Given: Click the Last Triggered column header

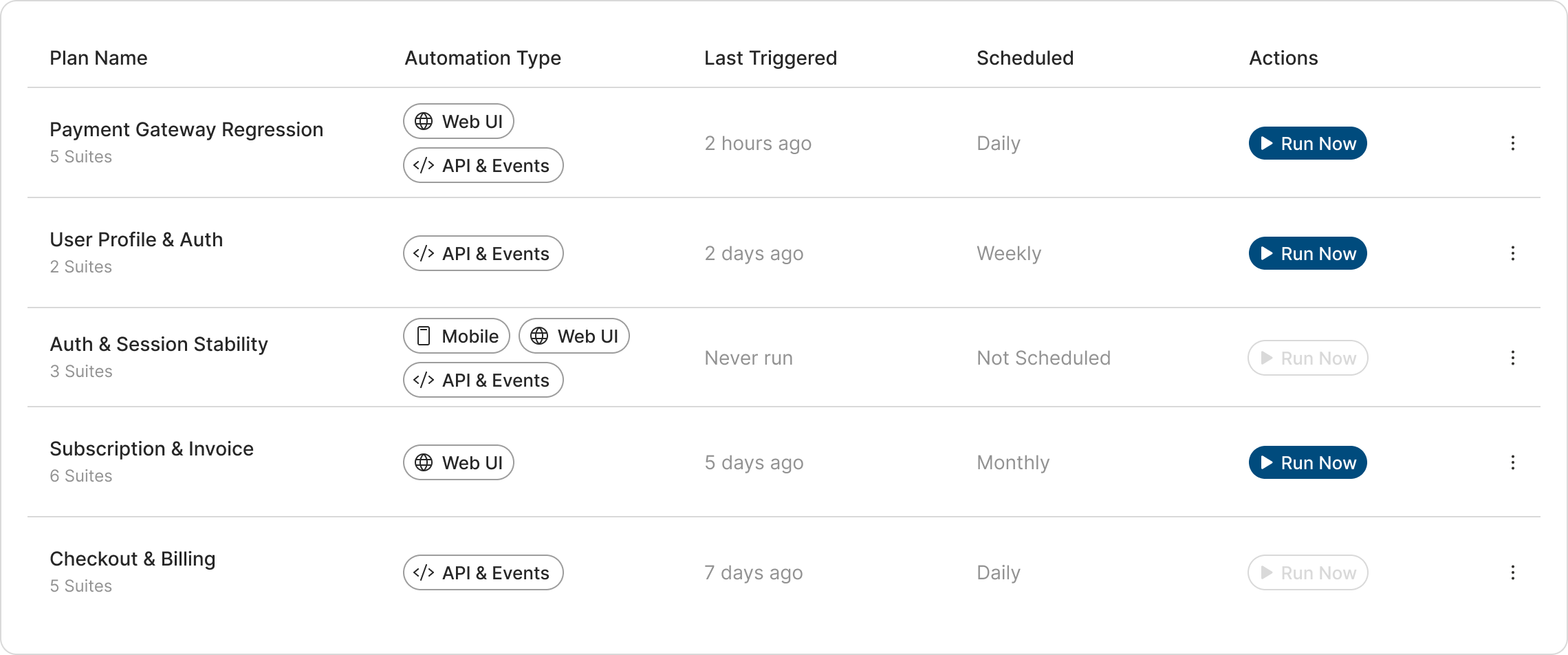Looking at the screenshot, I should 770,58.
